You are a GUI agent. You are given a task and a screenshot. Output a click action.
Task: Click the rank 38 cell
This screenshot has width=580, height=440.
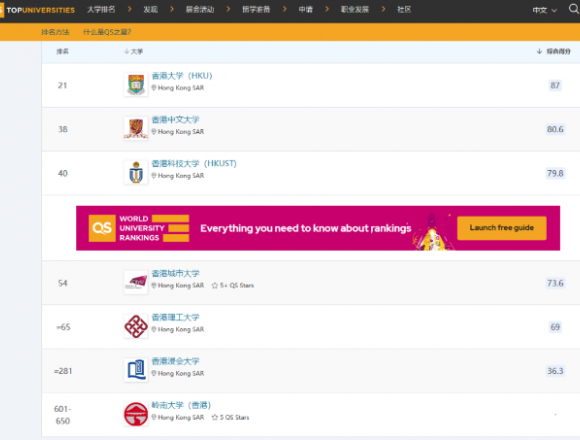[x=63, y=129]
